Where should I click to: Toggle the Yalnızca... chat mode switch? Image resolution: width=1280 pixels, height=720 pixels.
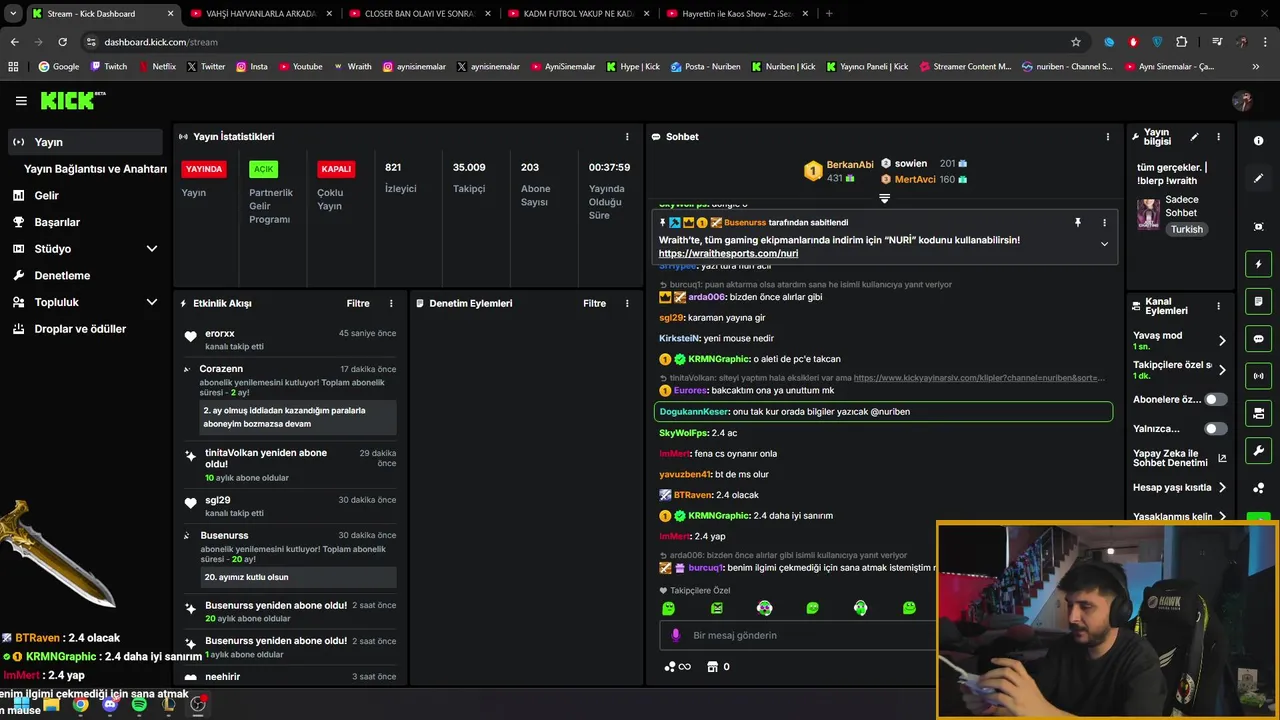(x=1215, y=428)
